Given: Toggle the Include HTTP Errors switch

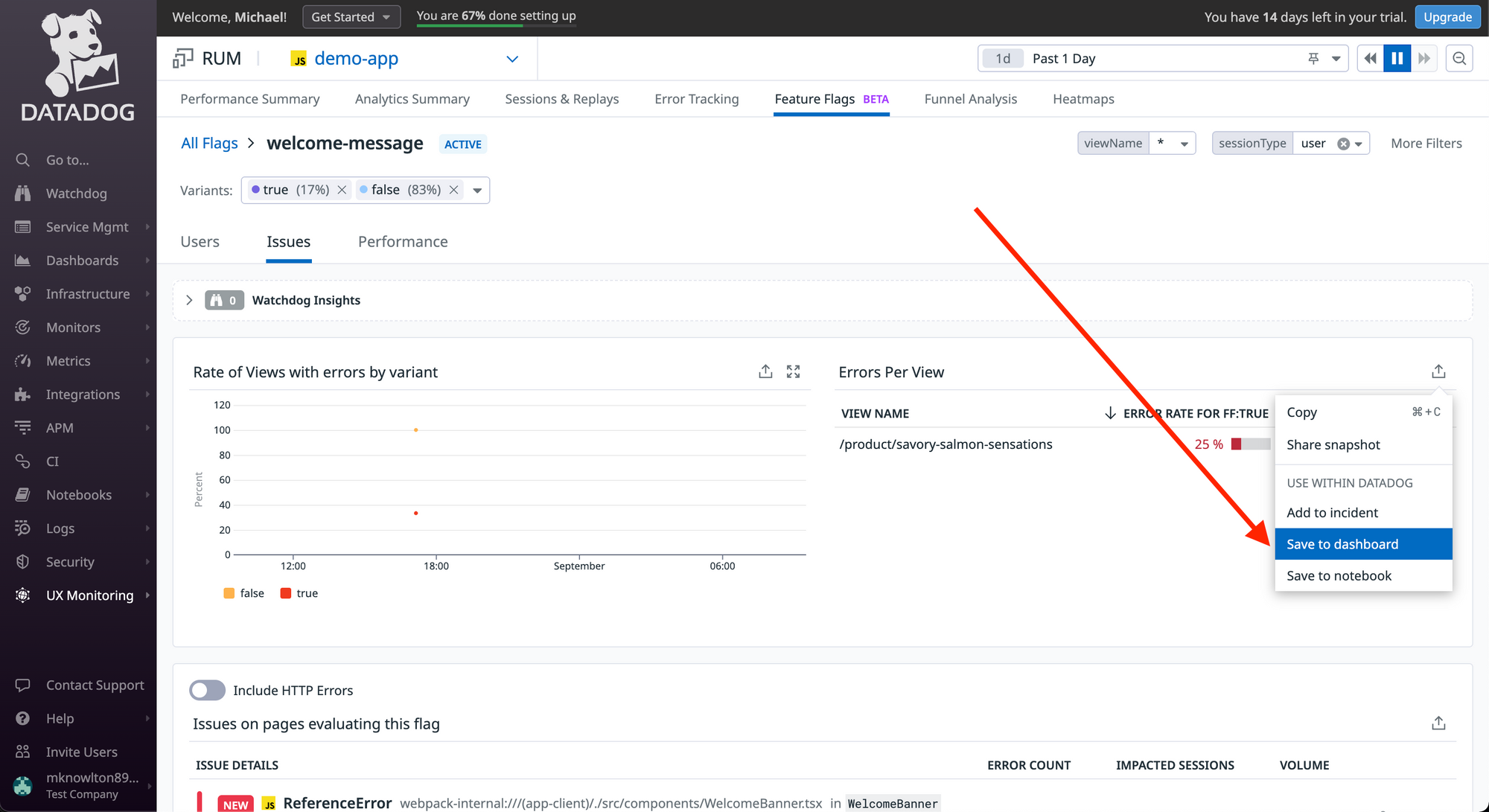Looking at the screenshot, I should coord(206,690).
